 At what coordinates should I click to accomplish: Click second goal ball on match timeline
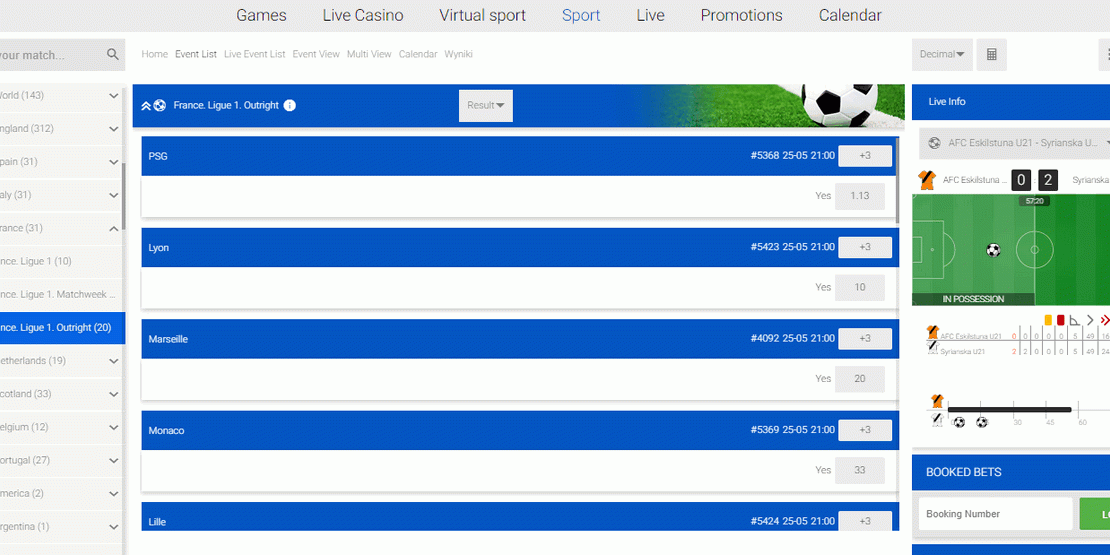pyautogui.click(x=981, y=423)
